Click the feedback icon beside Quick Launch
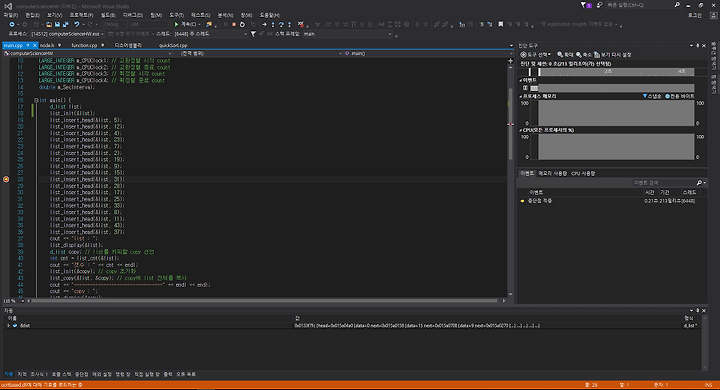Viewport: 720px width, 390px height. coord(599,5)
